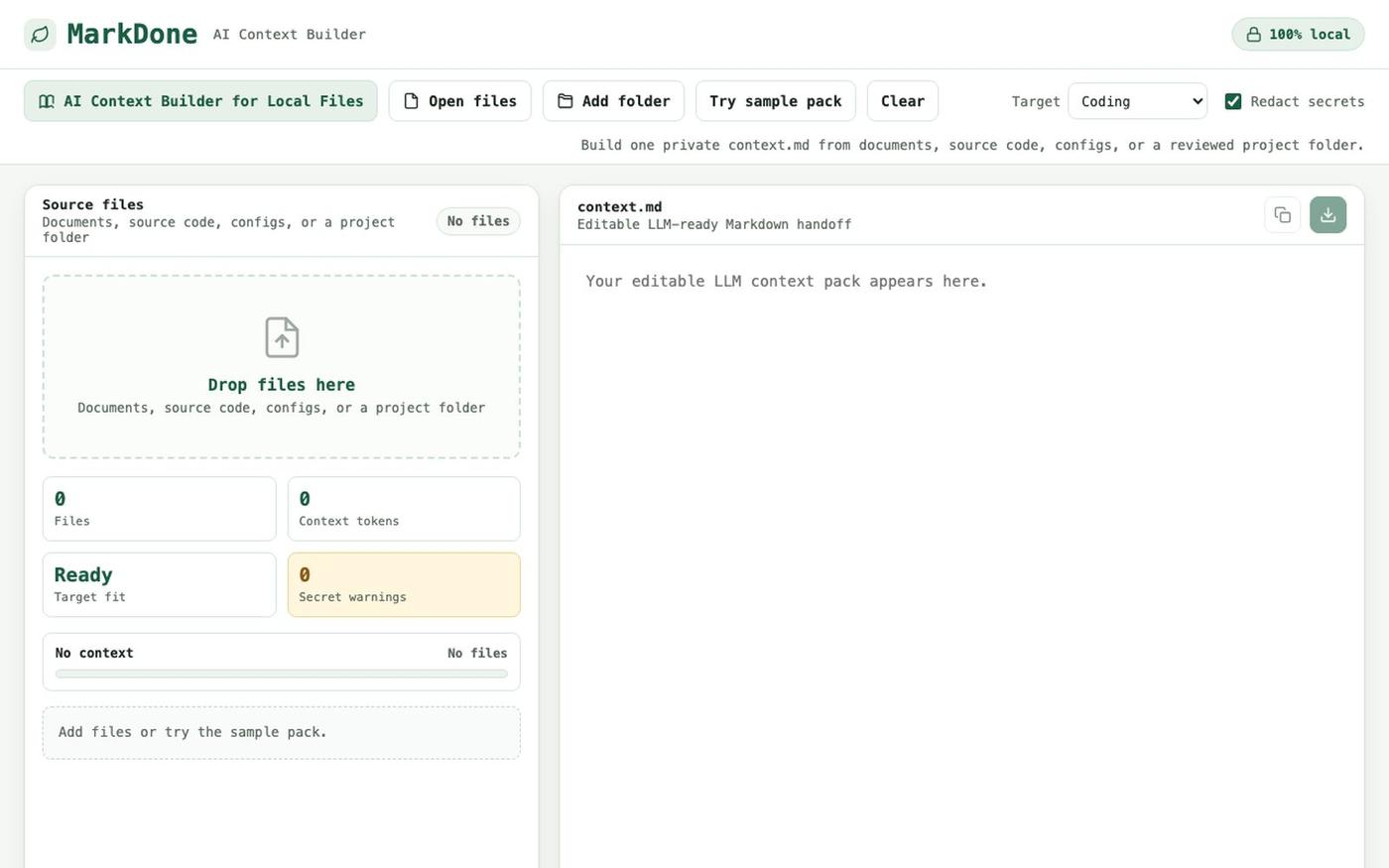
Task: Click the Target label next to the dropdown
Action: pyautogui.click(x=1036, y=101)
